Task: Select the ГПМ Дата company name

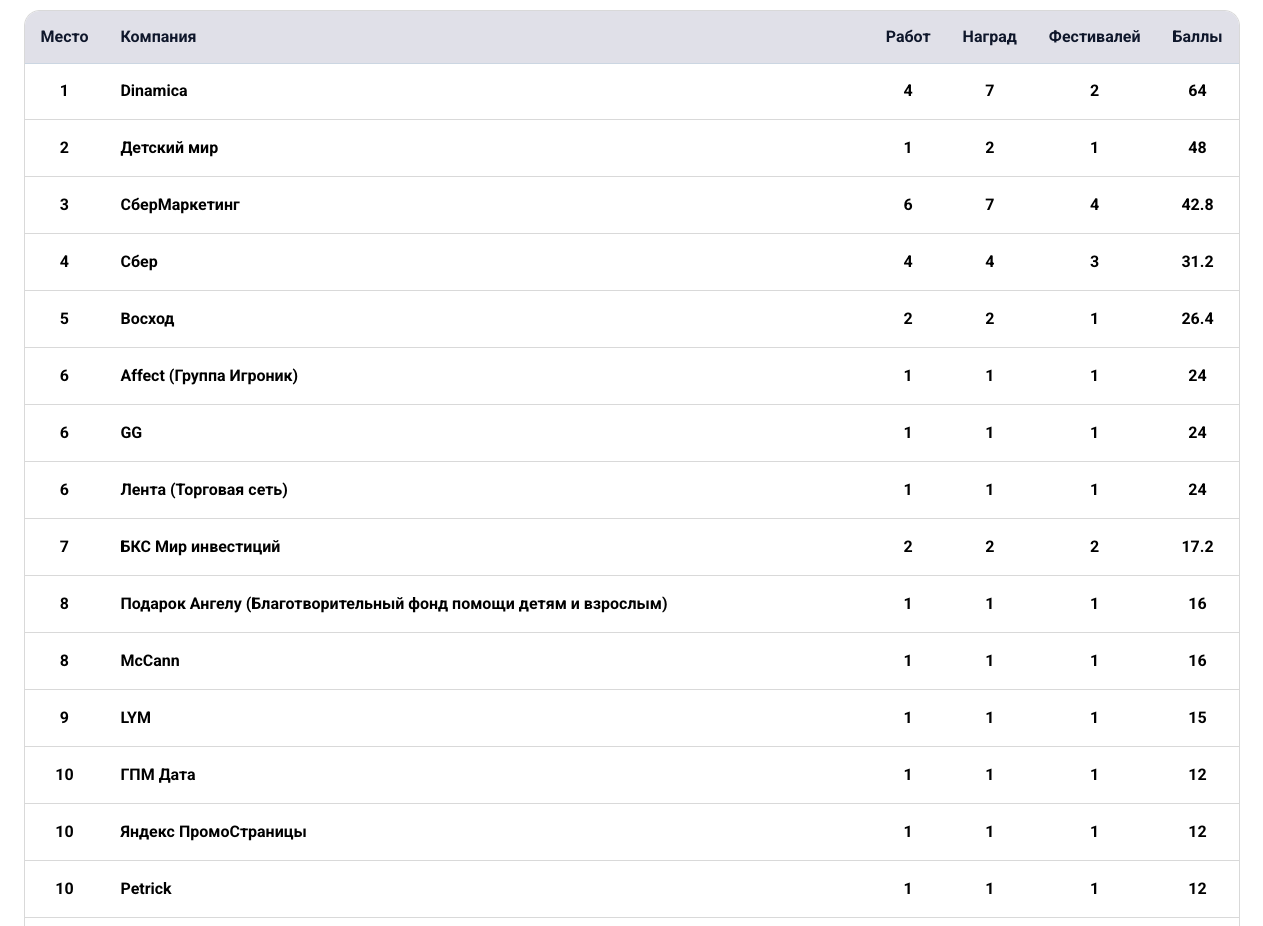Action: pos(158,775)
